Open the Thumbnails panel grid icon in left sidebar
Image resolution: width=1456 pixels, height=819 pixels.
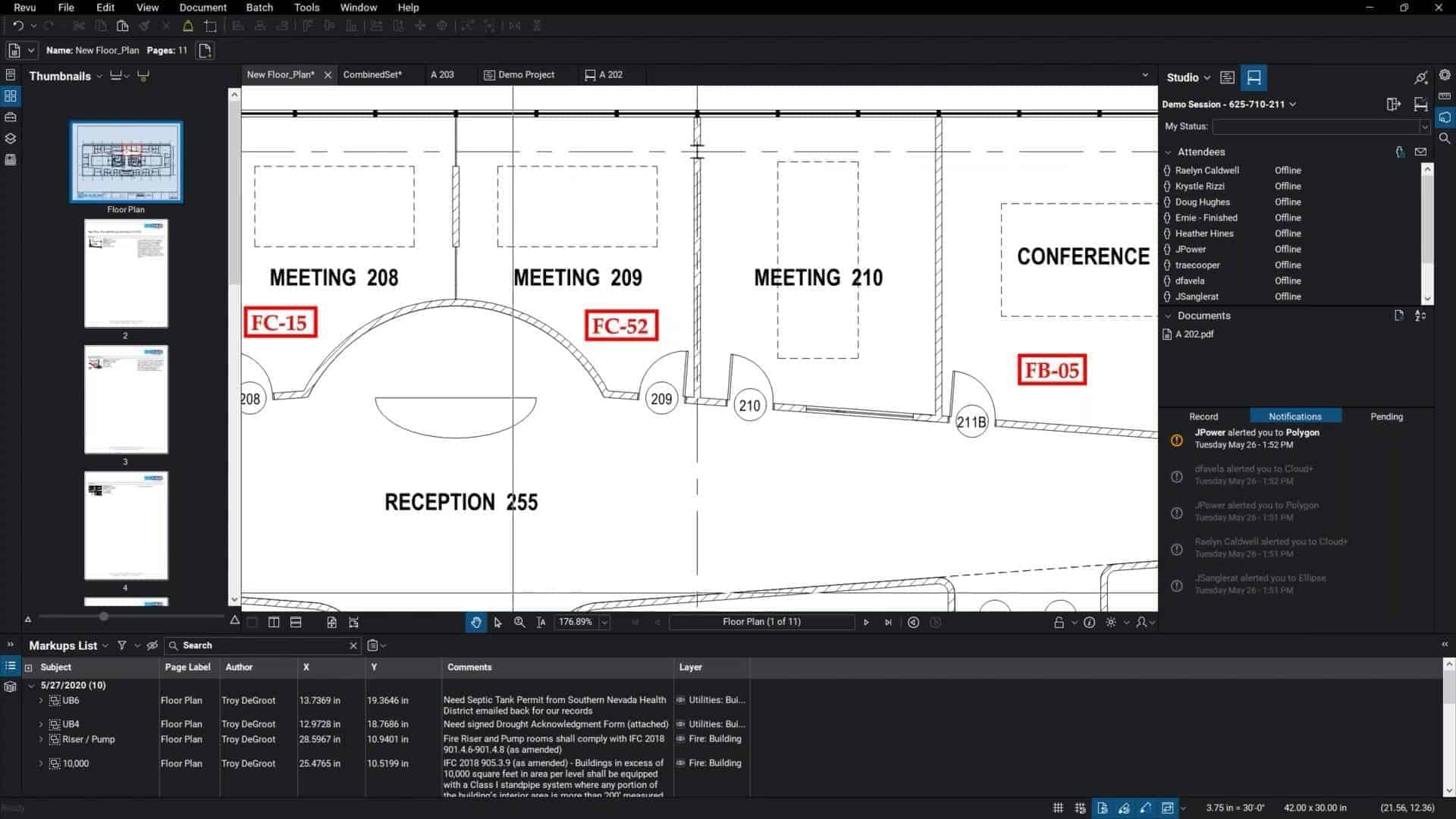tap(11, 96)
